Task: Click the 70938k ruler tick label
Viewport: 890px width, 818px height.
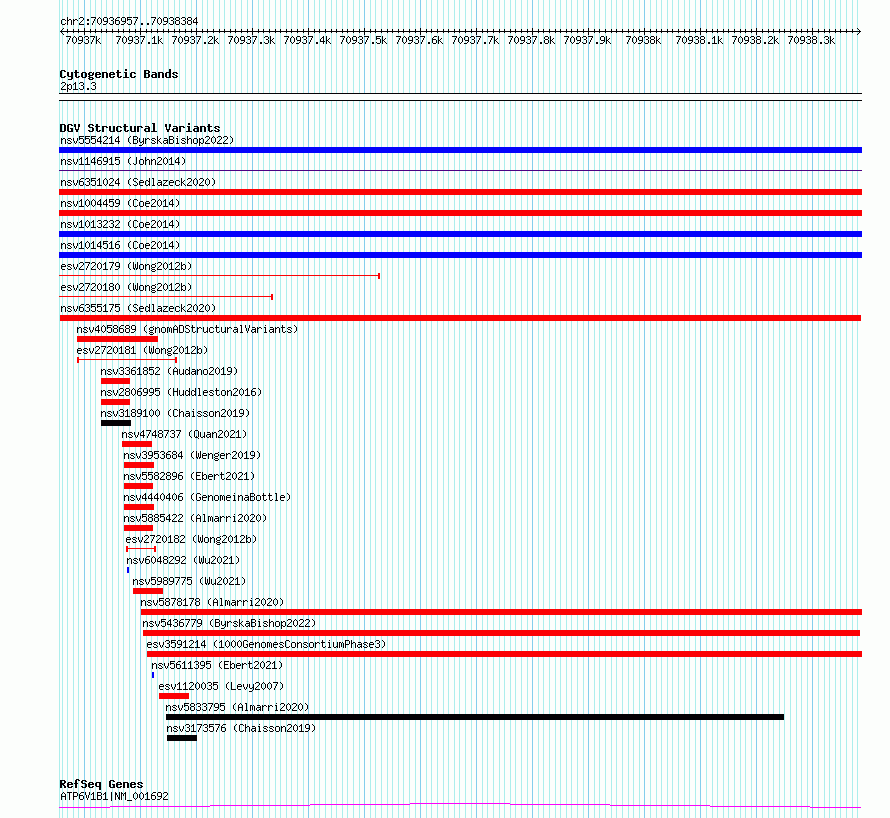Action: pyautogui.click(x=643, y=40)
